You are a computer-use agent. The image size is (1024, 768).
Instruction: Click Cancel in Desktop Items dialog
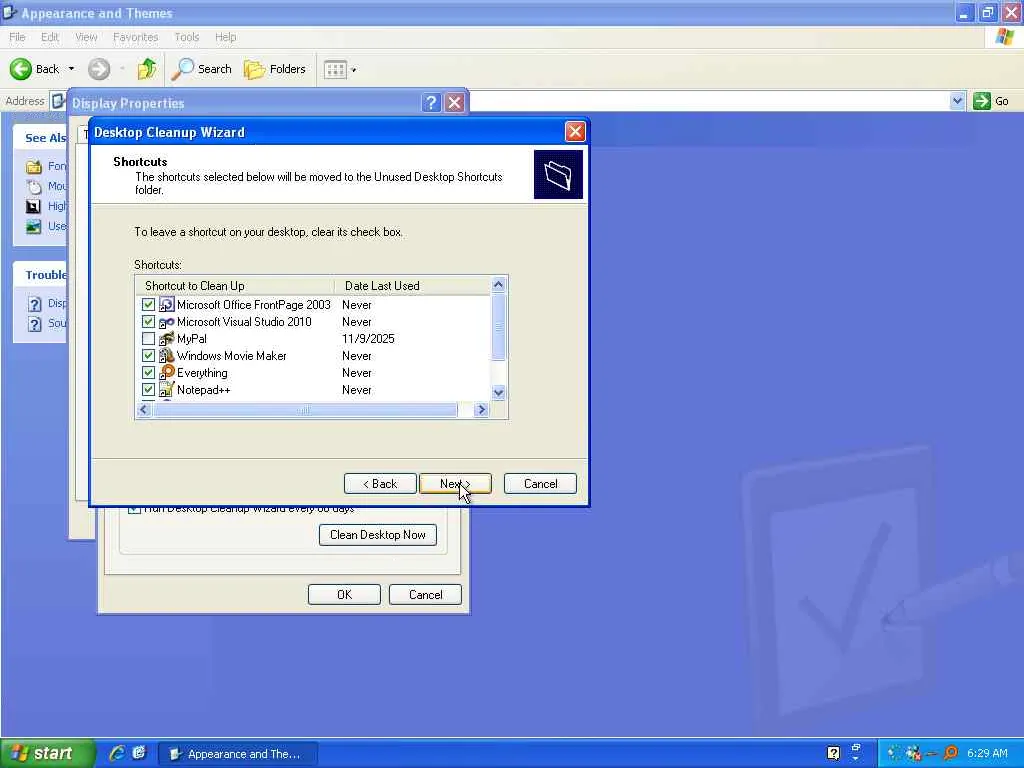425,594
